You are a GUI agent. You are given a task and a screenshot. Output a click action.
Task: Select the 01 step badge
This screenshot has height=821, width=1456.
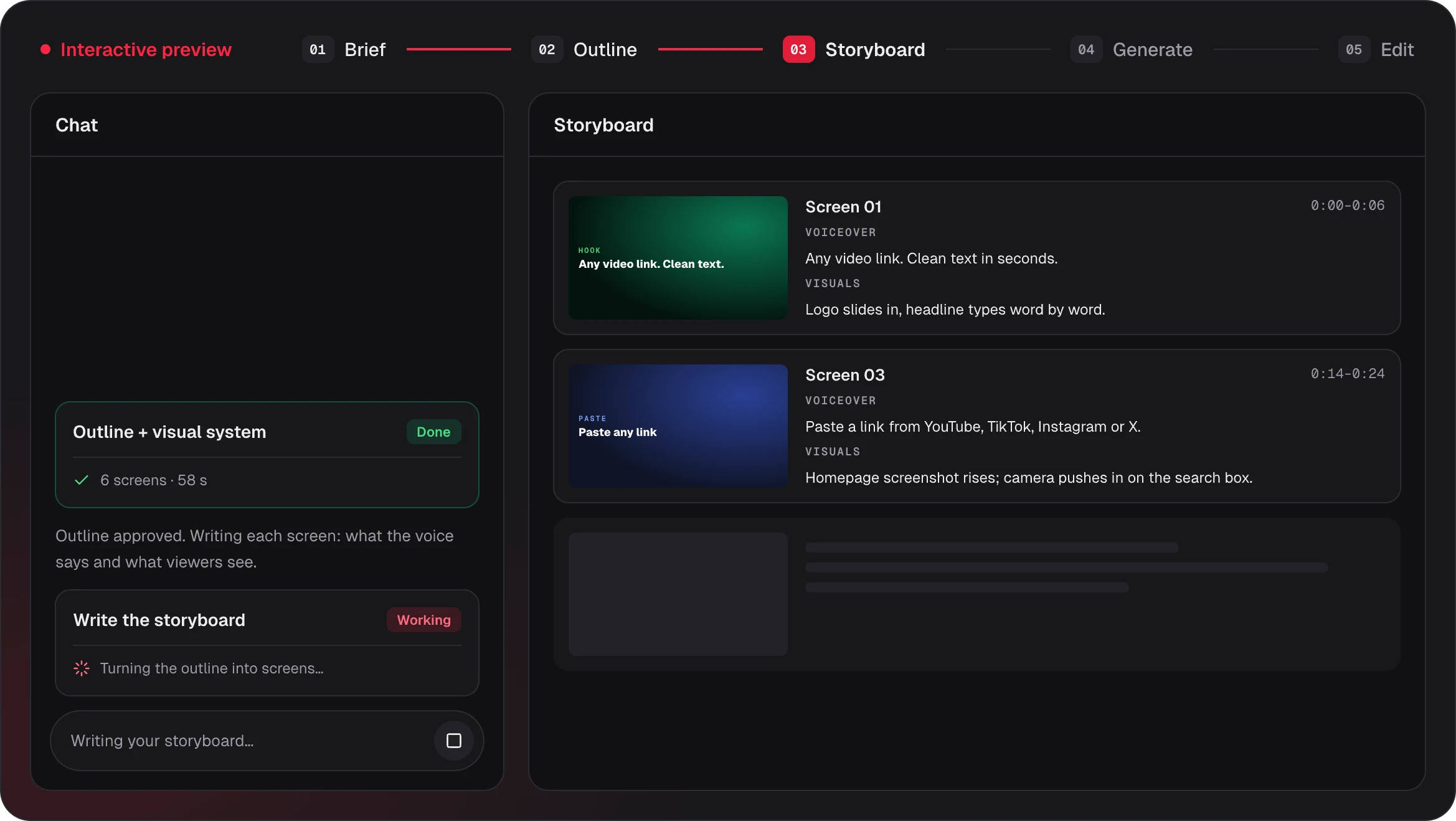coord(318,49)
